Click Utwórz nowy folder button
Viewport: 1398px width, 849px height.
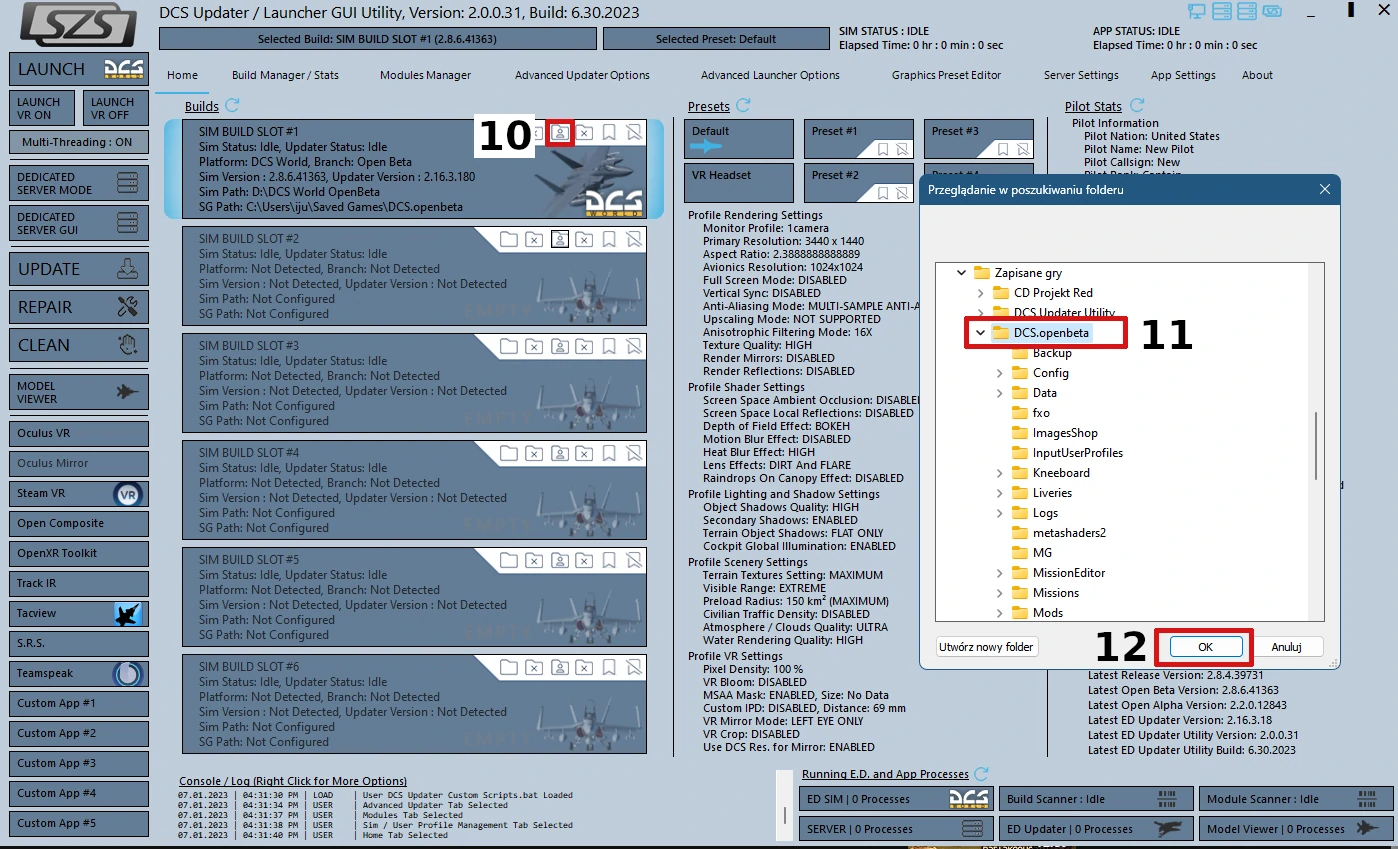[x=987, y=647]
